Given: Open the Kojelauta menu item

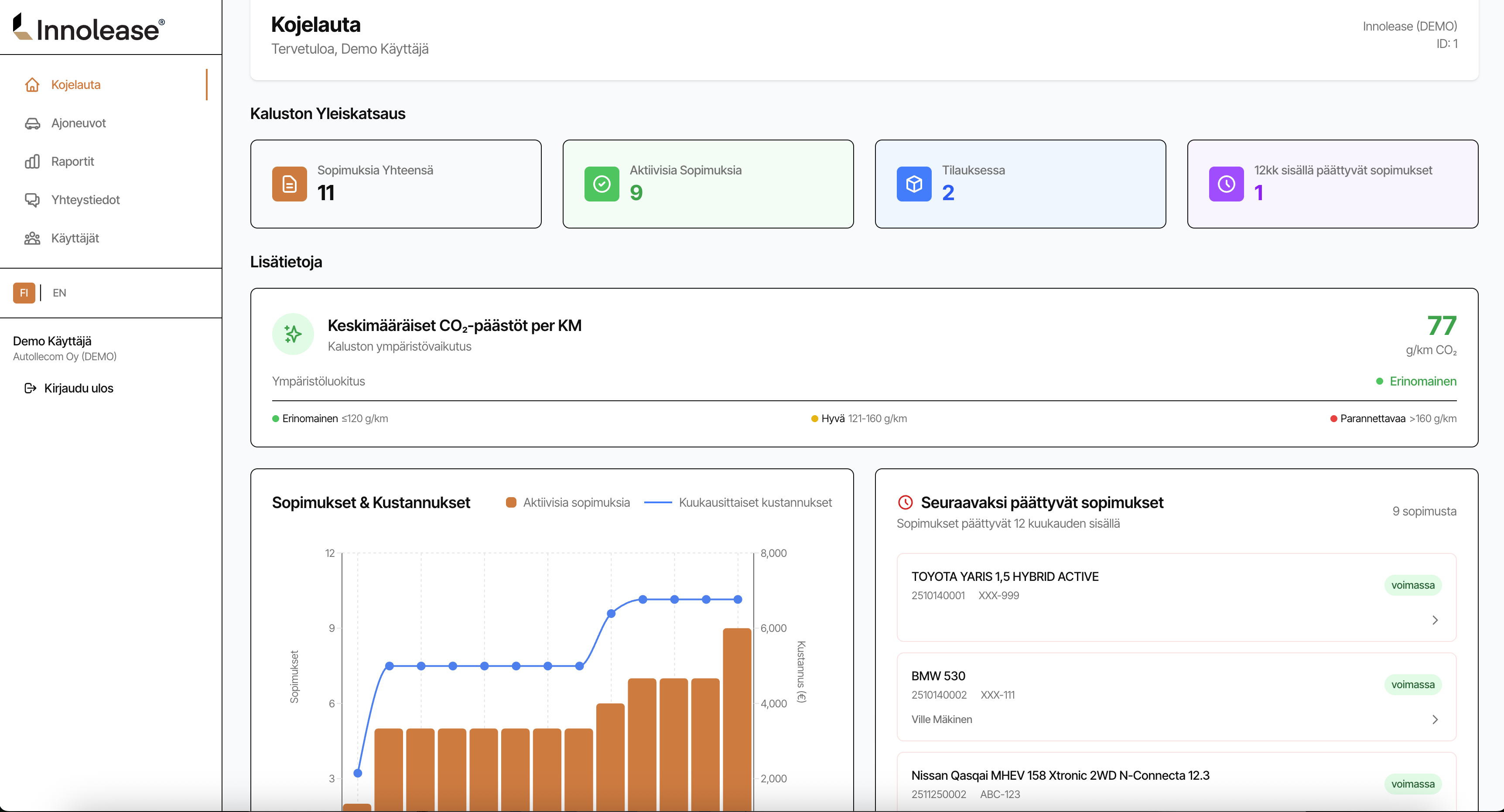Looking at the screenshot, I should [x=110, y=85].
